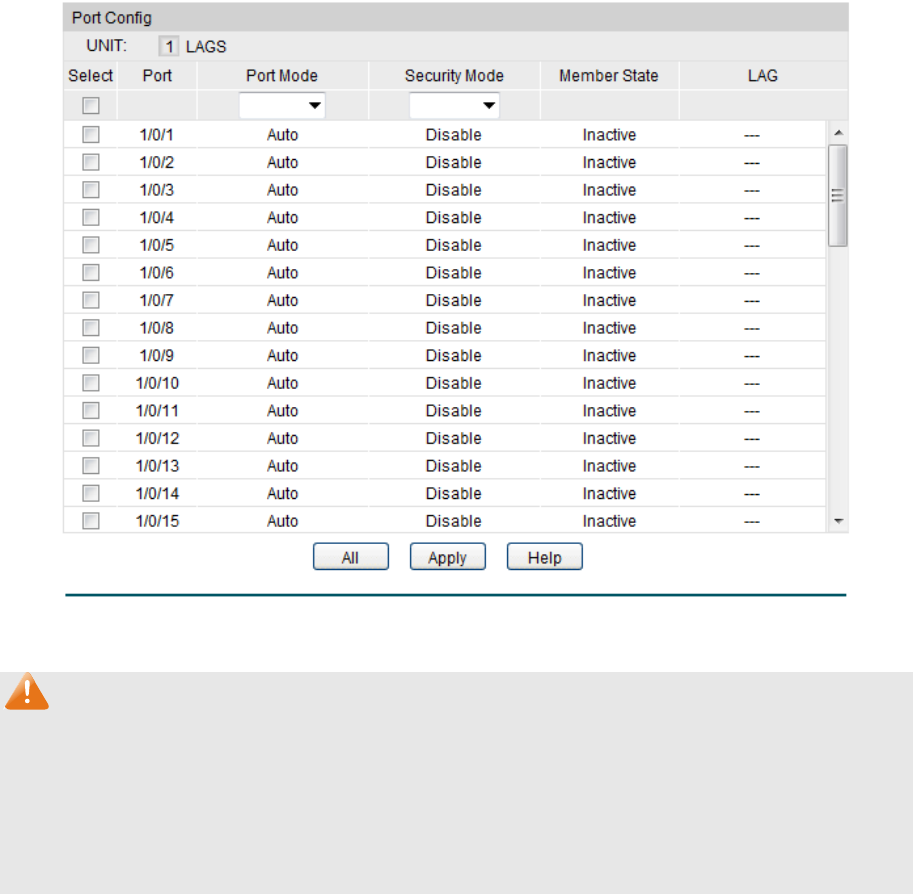Click port name 1/0/1
Viewport: 913px width, 894px height.
[157, 135]
